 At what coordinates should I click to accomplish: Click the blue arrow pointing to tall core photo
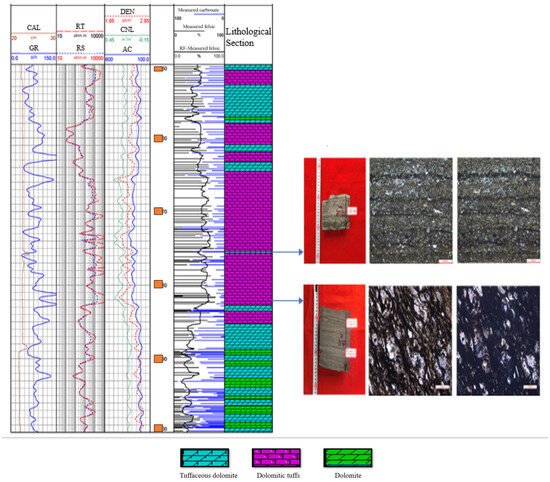point(288,301)
